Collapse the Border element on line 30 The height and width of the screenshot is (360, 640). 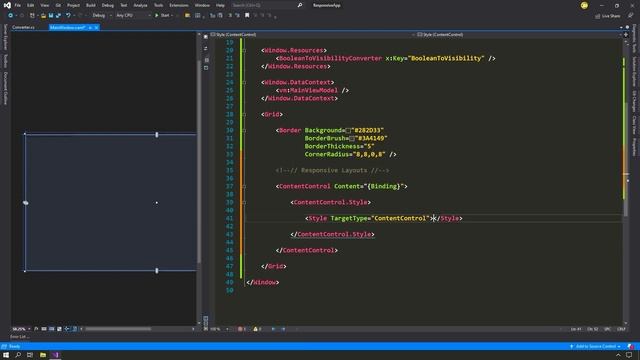click(244, 131)
